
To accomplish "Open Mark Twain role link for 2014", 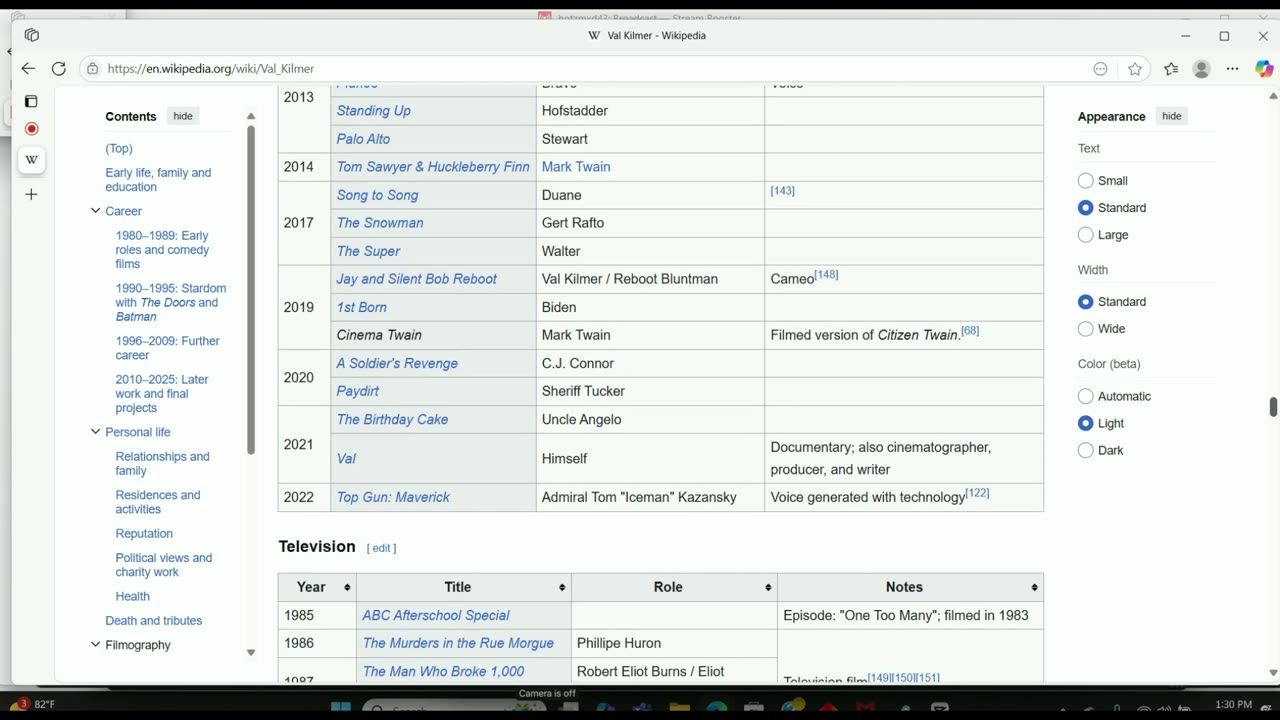I will tap(576, 167).
